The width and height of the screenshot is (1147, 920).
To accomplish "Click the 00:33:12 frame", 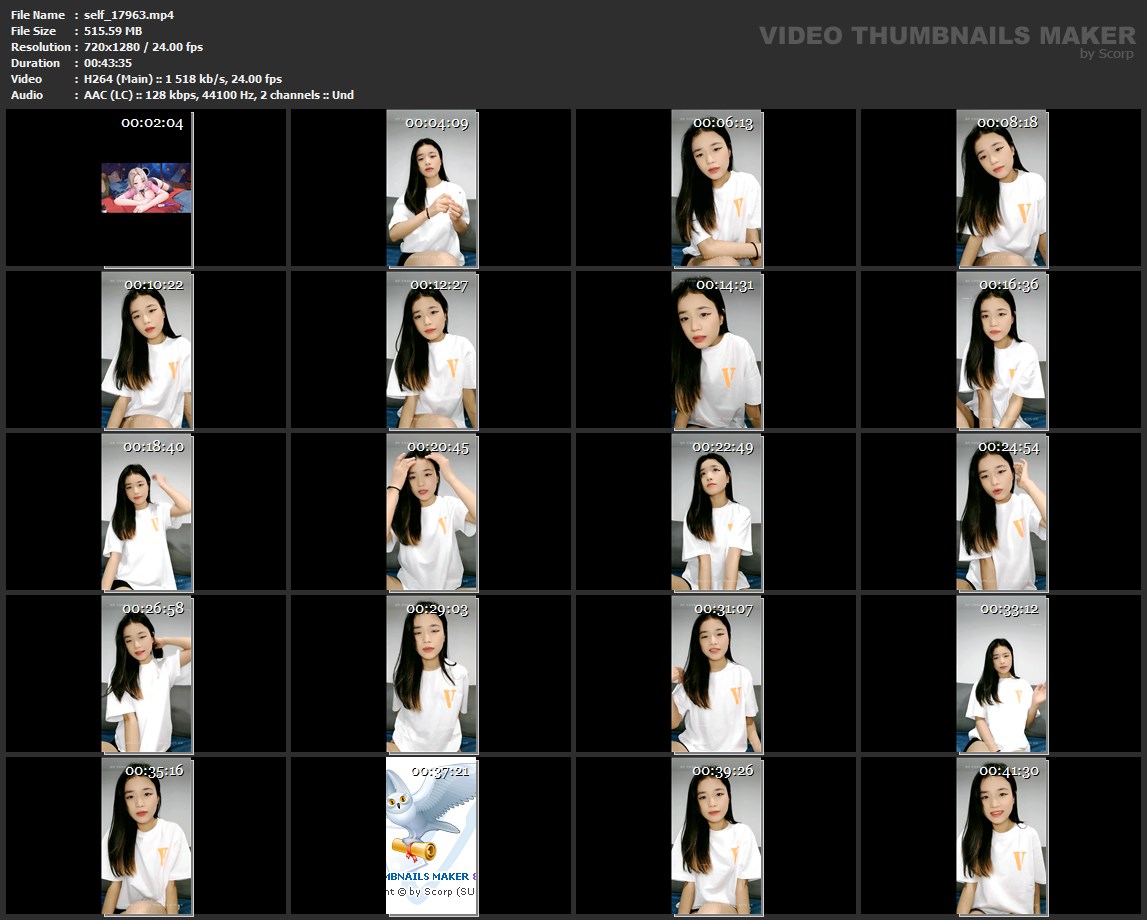I will 1002,674.
